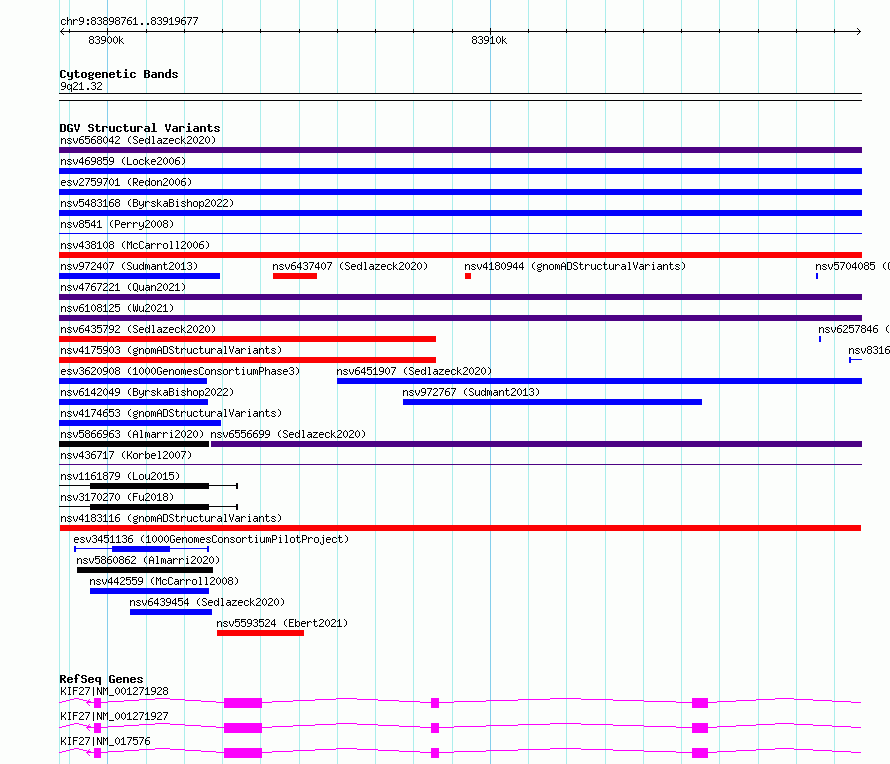Click the esv3451136 (1000GenomesConsortiumPilotProject) label
Viewport: 890px width, 764px height.
pos(211,539)
